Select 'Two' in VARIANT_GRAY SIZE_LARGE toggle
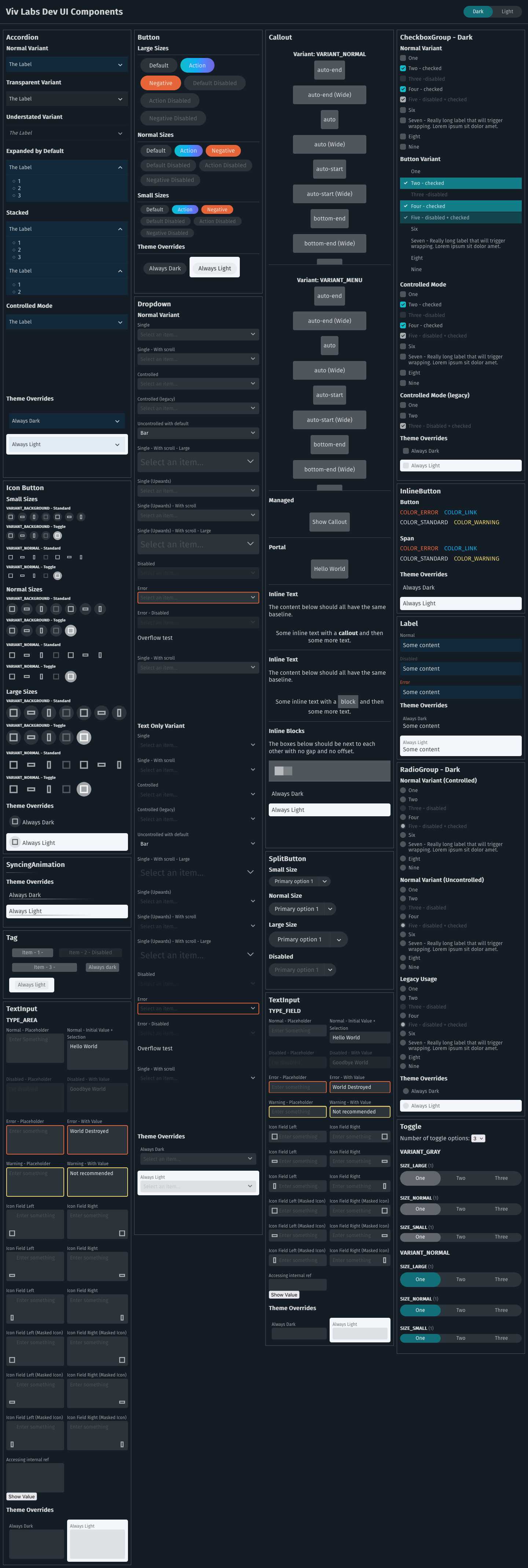The height and width of the screenshot is (1568, 528). (461, 1178)
